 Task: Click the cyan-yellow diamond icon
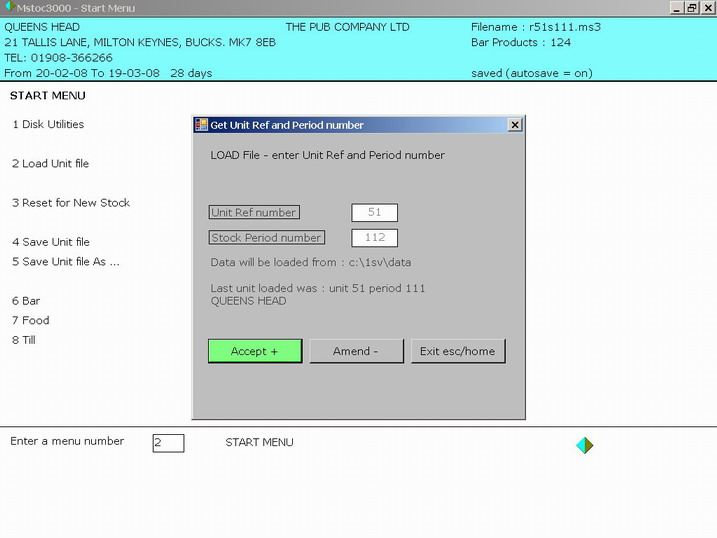pyautogui.click(x=585, y=445)
